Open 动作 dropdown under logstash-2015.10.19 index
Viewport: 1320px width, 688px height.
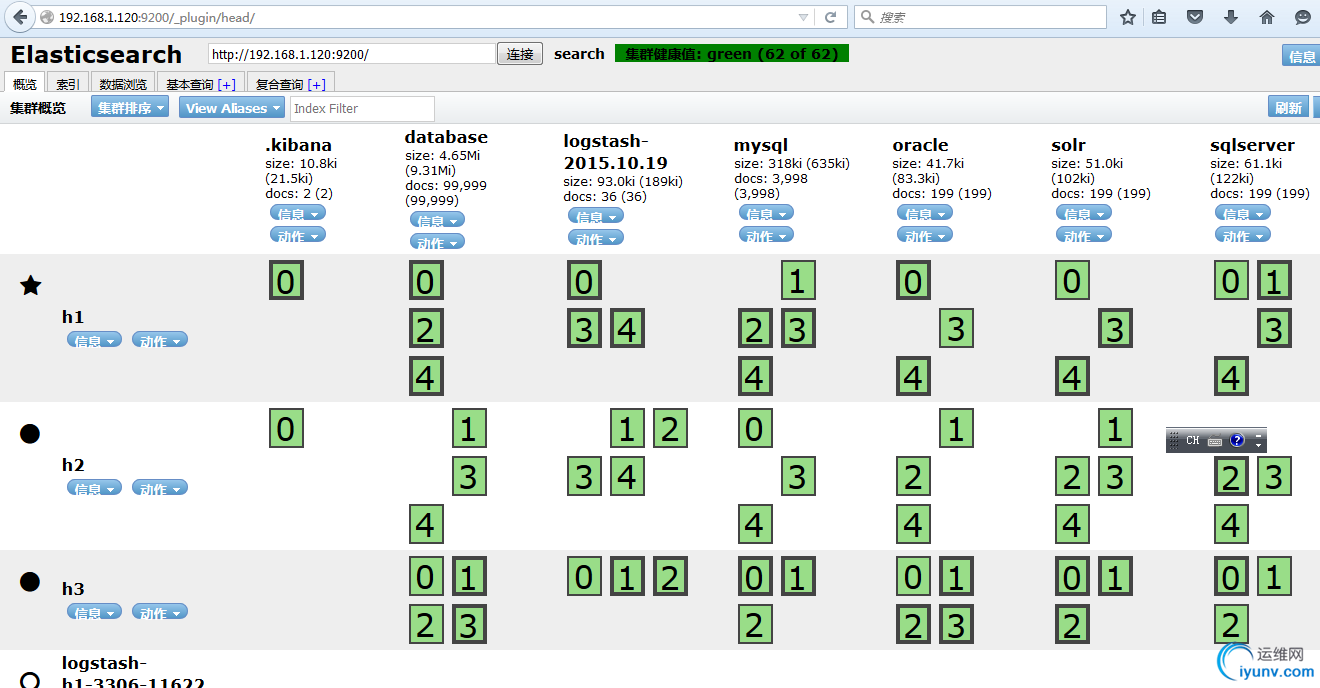[596, 238]
